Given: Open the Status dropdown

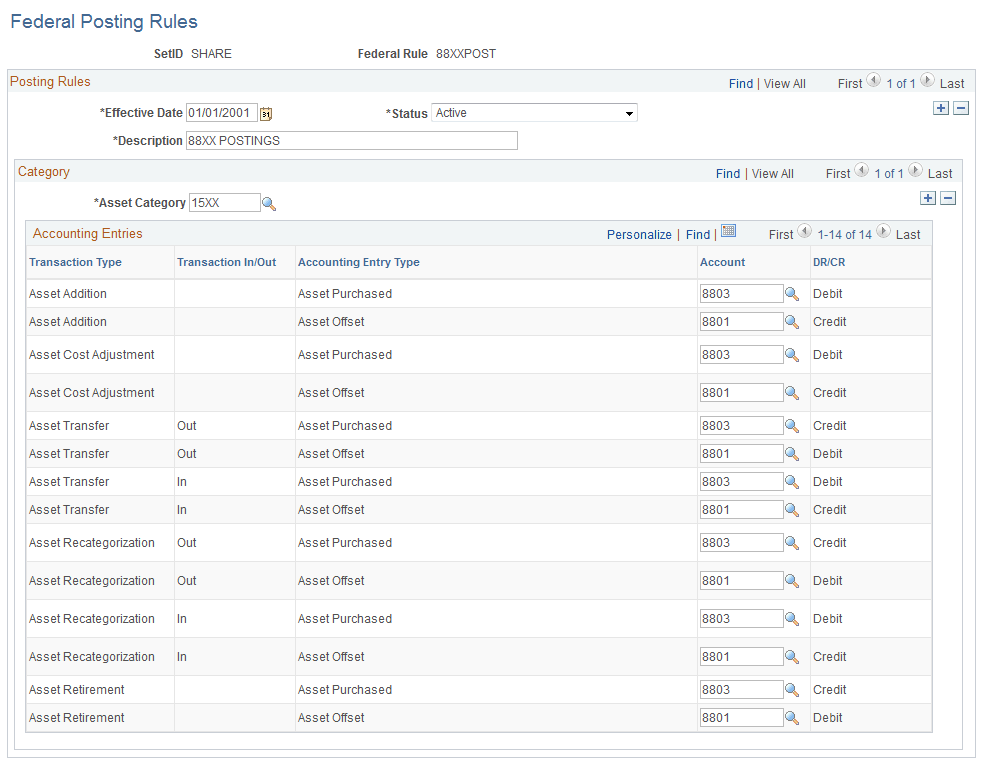Looking at the screenshot, I should pyautogui.click(x=534, y=113).
